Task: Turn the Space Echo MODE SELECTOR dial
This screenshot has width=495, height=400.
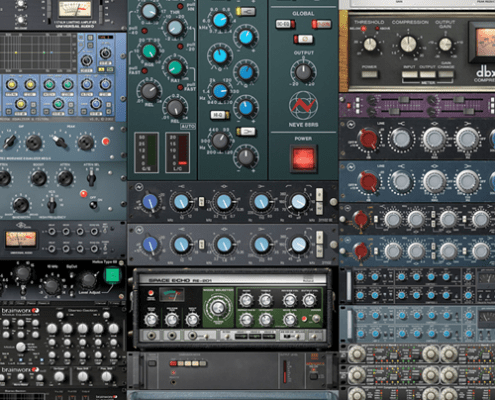Action: tap(217, 307)
